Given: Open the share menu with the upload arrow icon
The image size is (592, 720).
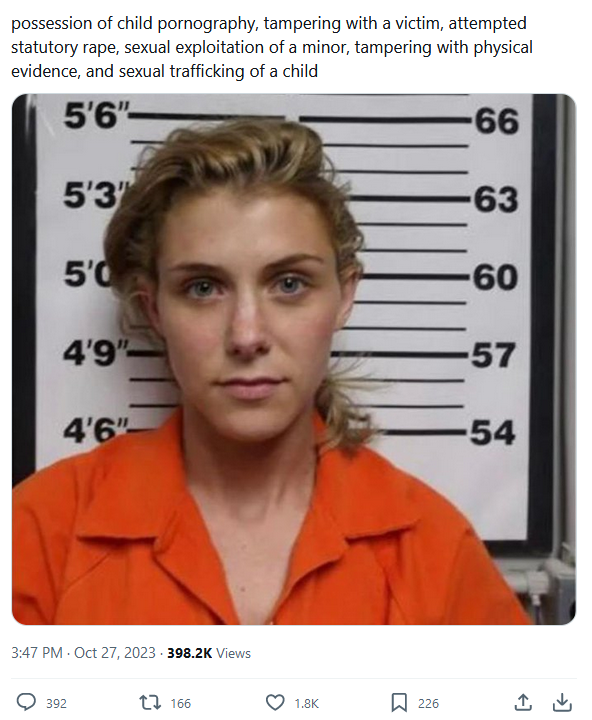Looking at the screenshot, I should [523, 702].
